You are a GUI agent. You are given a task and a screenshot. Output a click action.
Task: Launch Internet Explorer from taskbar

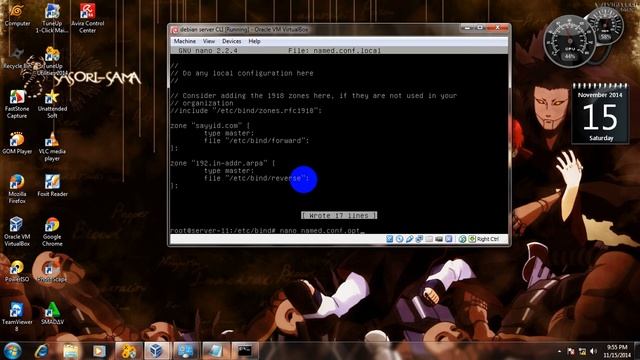pos(42,351)
